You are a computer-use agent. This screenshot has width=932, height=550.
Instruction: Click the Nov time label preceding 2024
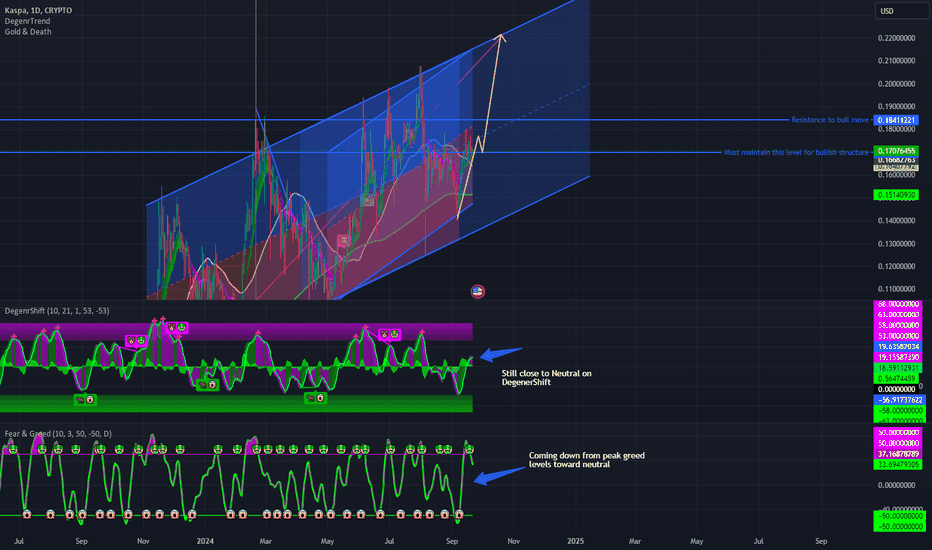pyautogui.click(x=143, y=541)
